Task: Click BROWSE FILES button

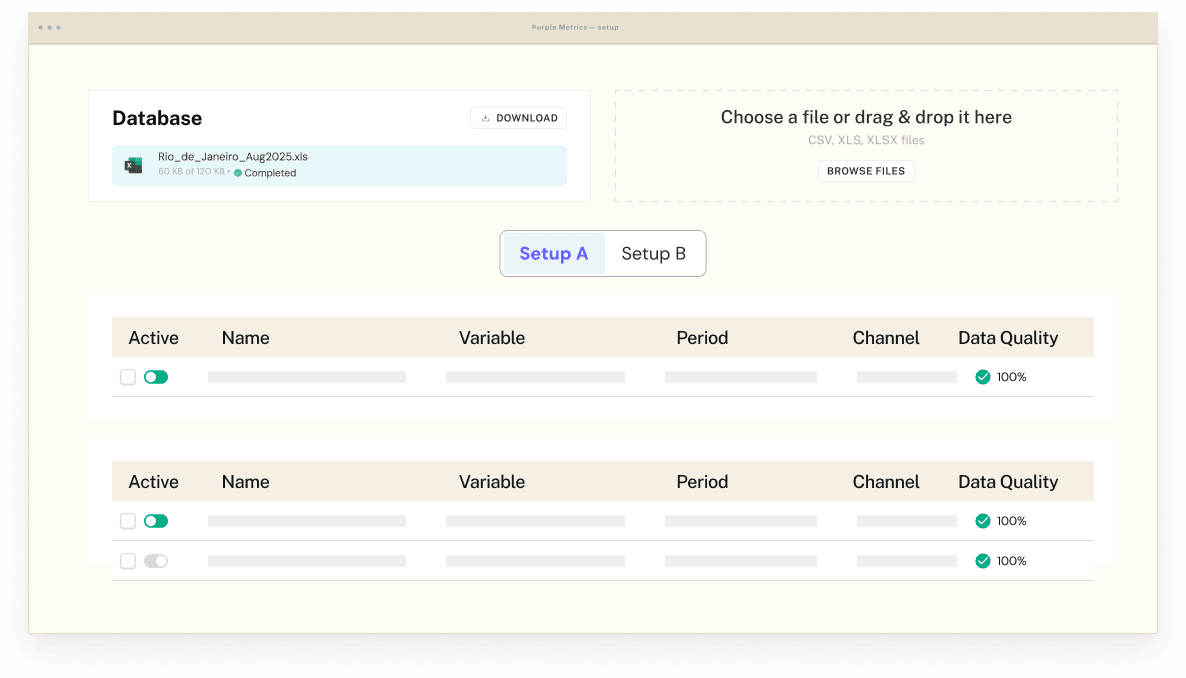Action: pyautogui.click(x=866, y=171)
